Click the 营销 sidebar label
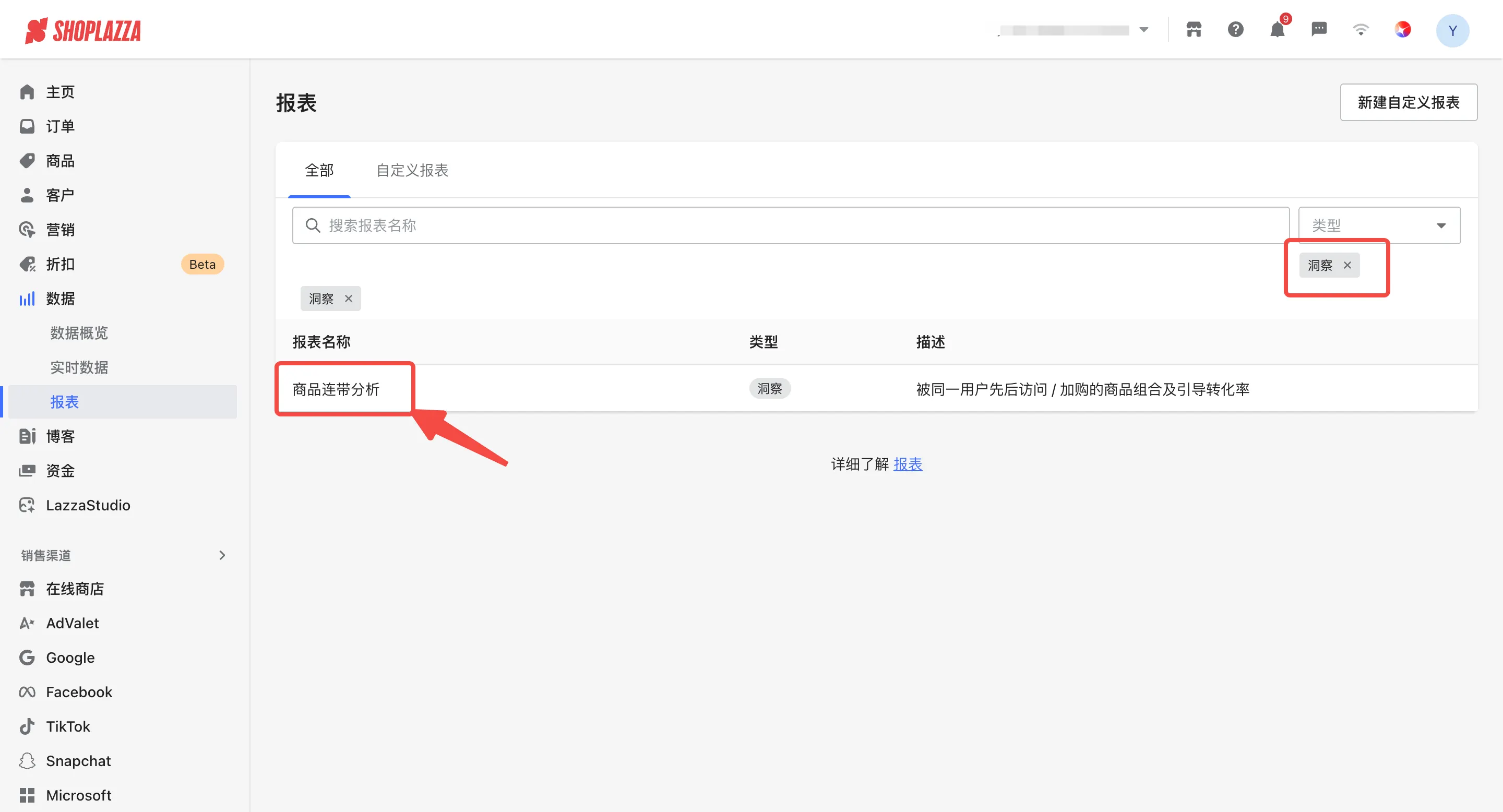 [x=61, y=230]
